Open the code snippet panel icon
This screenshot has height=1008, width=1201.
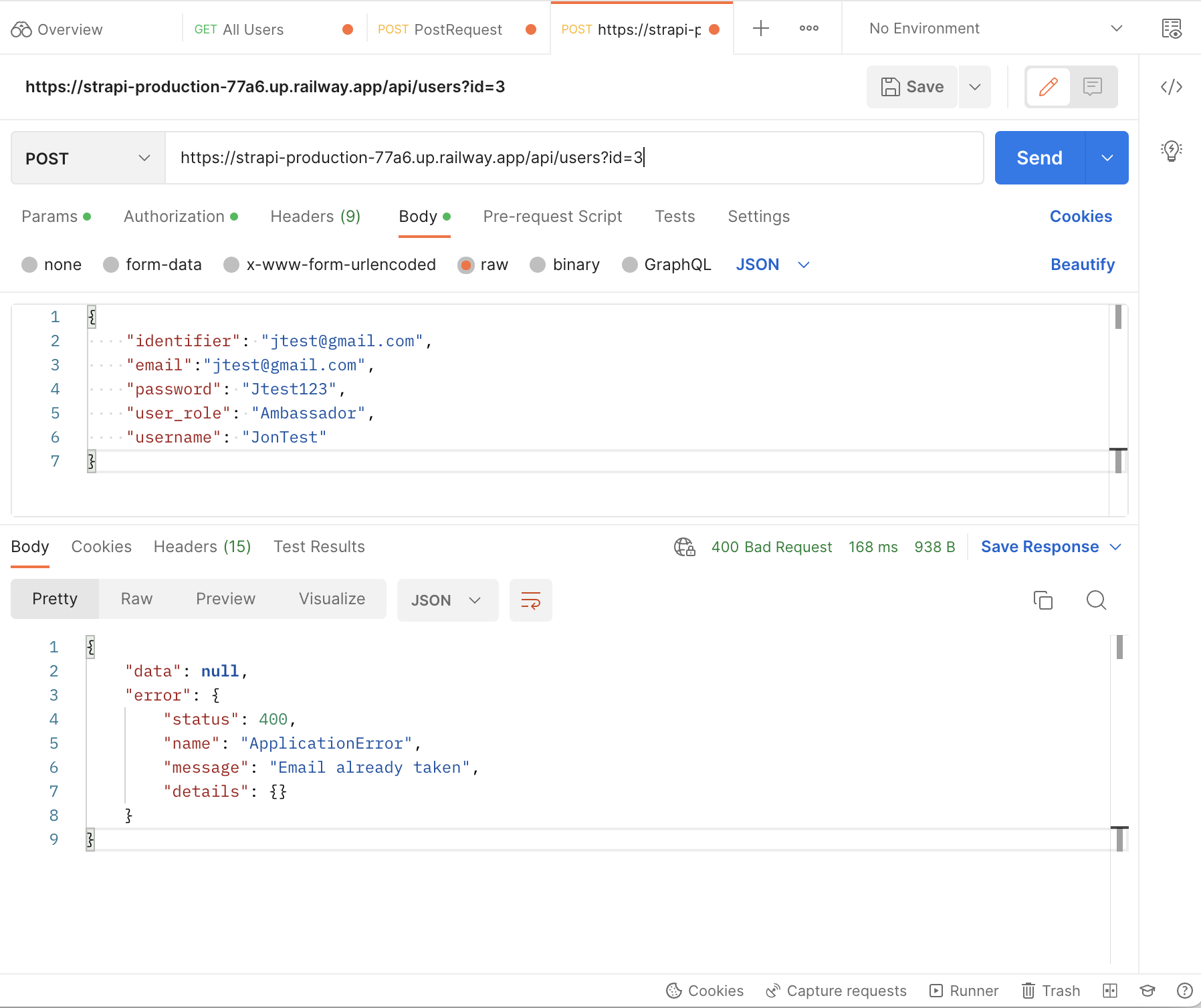[1171, 87]
